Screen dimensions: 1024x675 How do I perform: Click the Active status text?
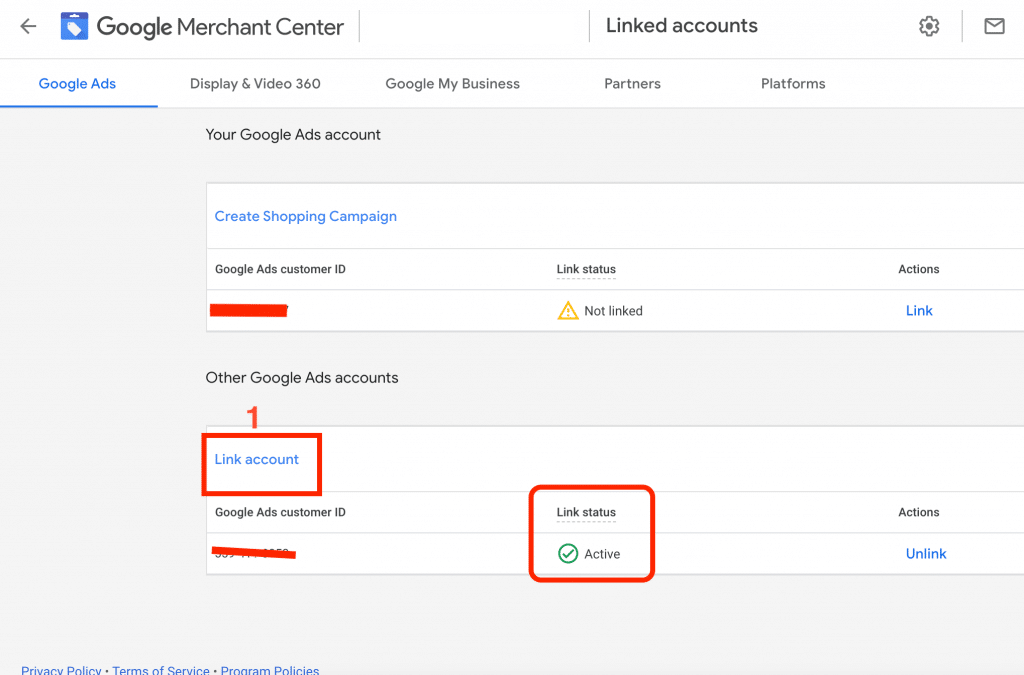602,554
